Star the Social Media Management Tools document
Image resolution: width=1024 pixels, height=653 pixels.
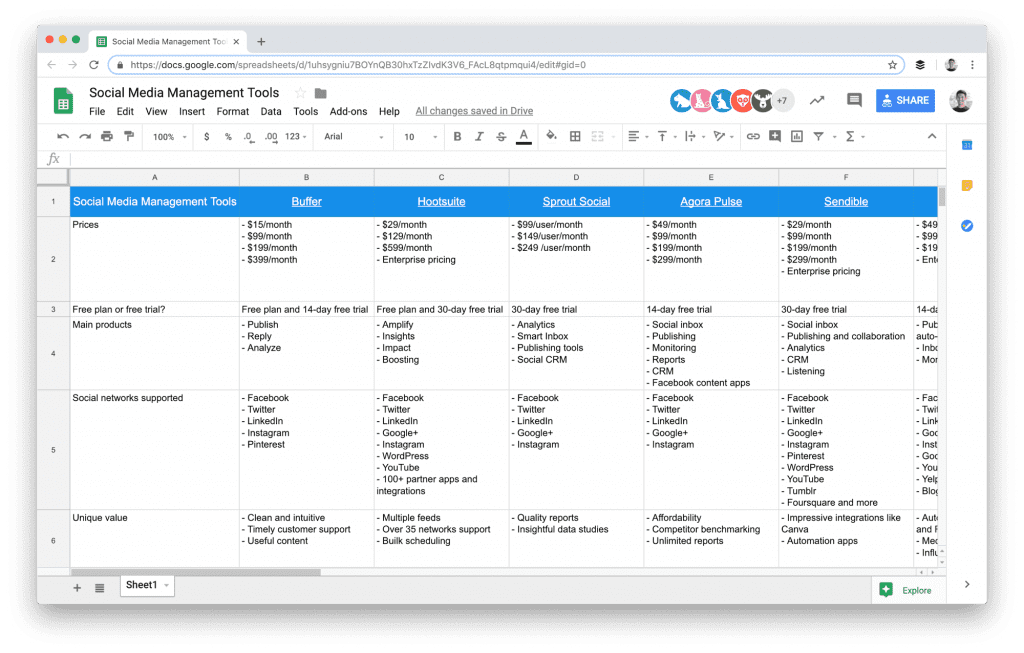(299, 93)
